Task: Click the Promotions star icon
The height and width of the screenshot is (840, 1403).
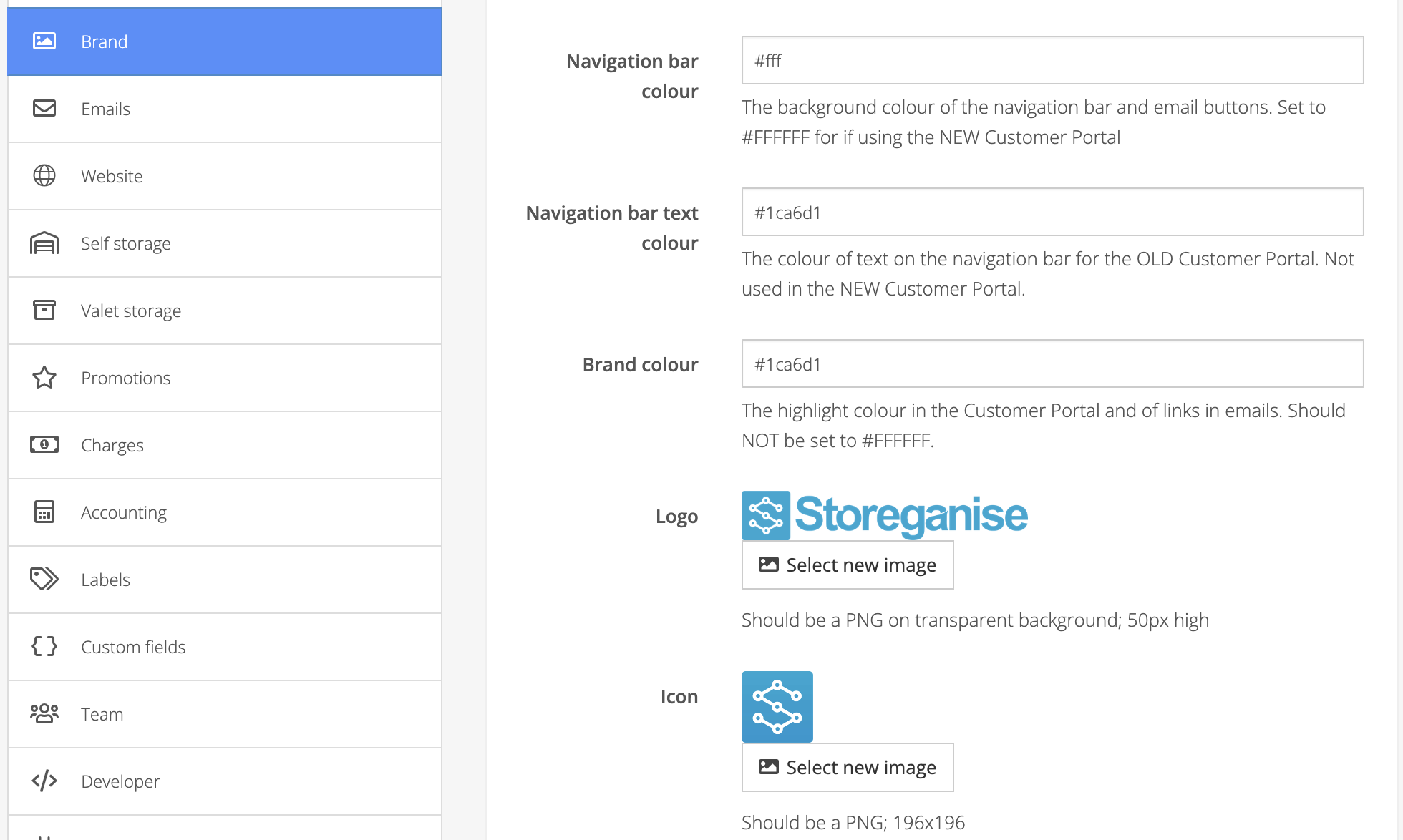Action: tap(44, 377)
